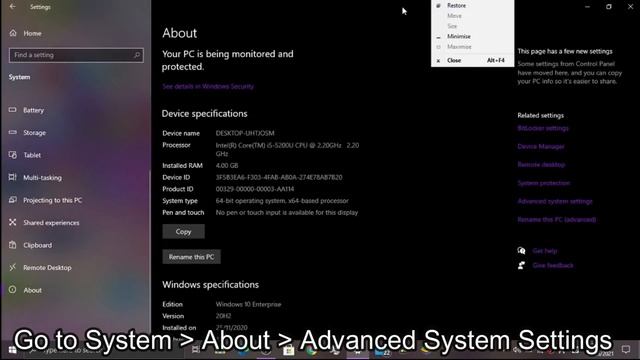Click the edition value Windows 10 Enterprise
Viewport: 640px width, 360px height.
click(248, 304)
